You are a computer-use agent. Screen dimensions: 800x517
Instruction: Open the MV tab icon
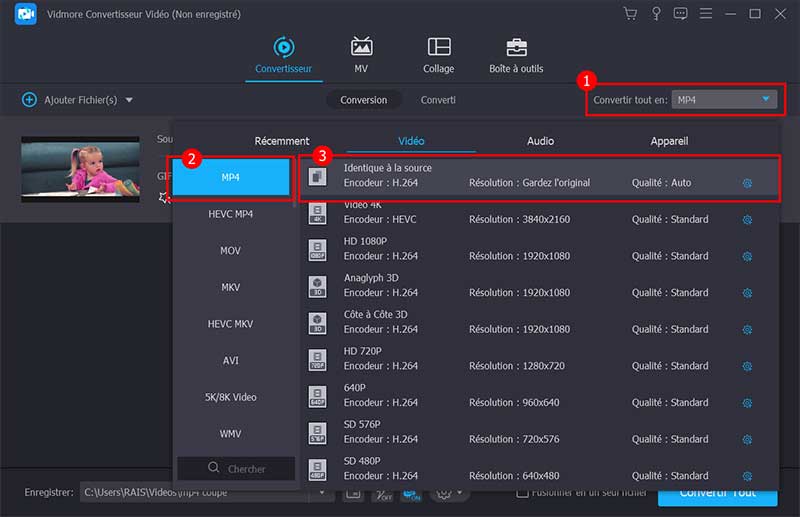361,48
